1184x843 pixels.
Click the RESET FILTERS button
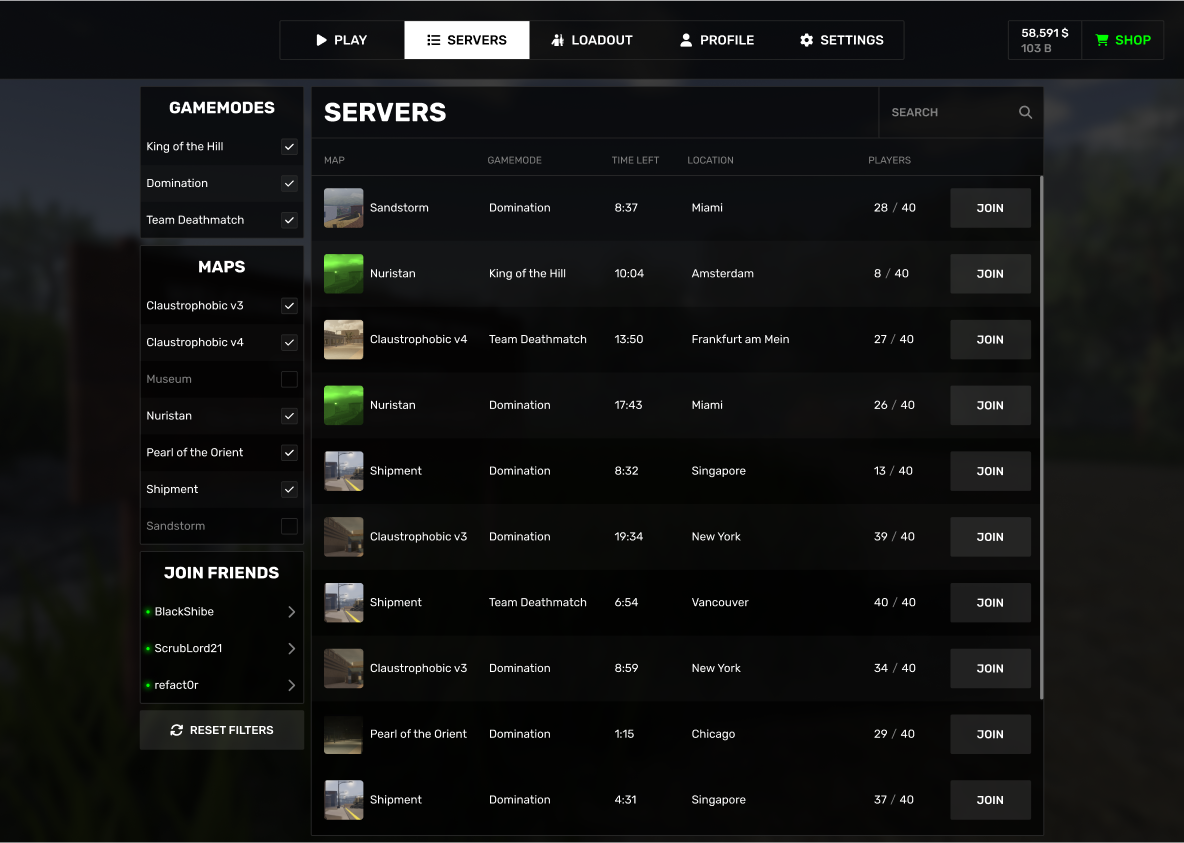click(221, 730)
